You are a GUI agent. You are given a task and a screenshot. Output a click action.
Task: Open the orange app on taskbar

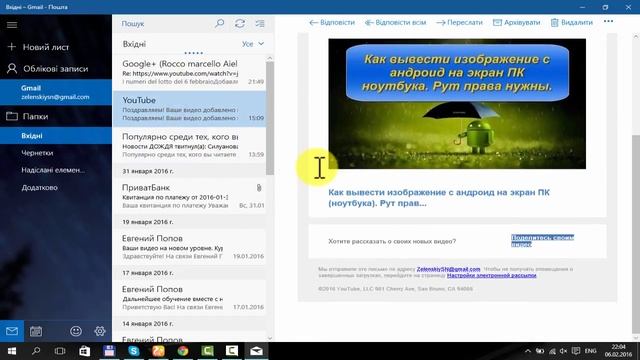[x=158, y=351]
